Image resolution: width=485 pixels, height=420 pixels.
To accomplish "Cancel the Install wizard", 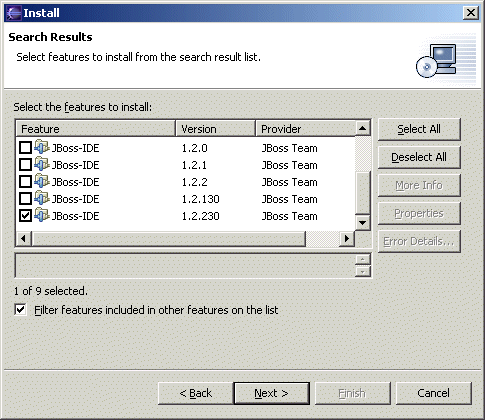I will (x=433, y=393).
